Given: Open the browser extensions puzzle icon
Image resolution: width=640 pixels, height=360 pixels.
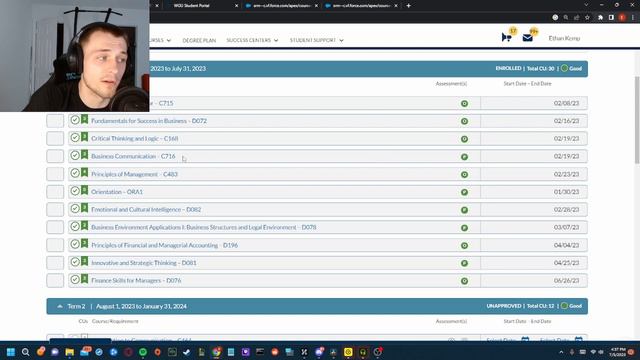Looking at the screenshot, I should 600,18.
